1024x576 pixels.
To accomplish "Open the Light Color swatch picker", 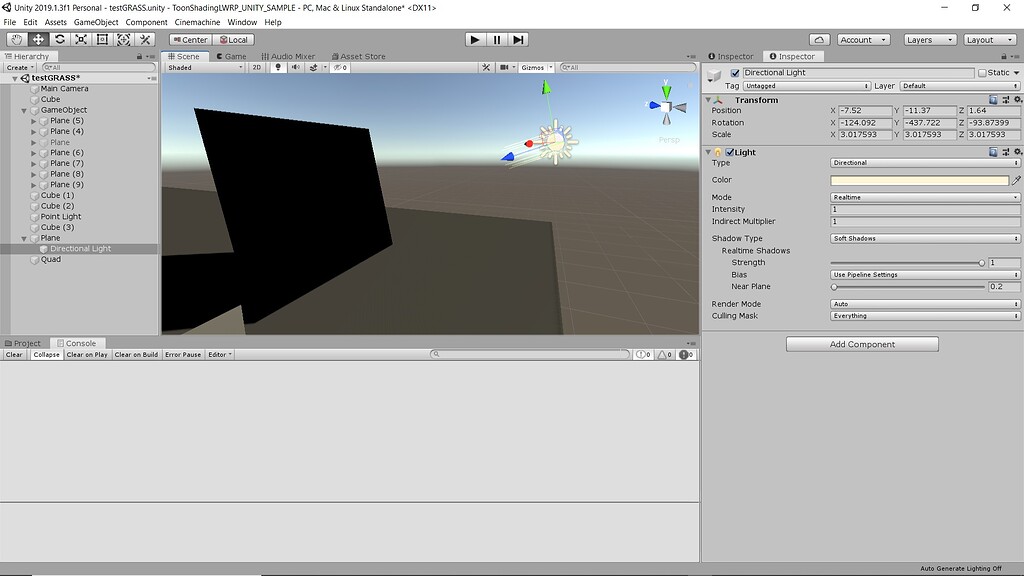I will (919, 179).
